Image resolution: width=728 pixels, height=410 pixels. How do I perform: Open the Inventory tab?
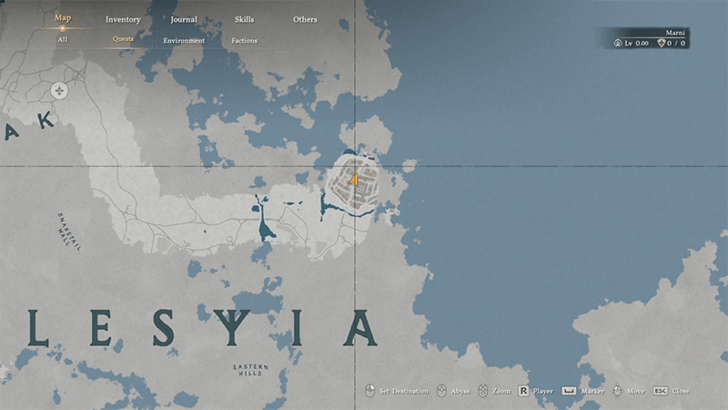(x=123, y=19)
